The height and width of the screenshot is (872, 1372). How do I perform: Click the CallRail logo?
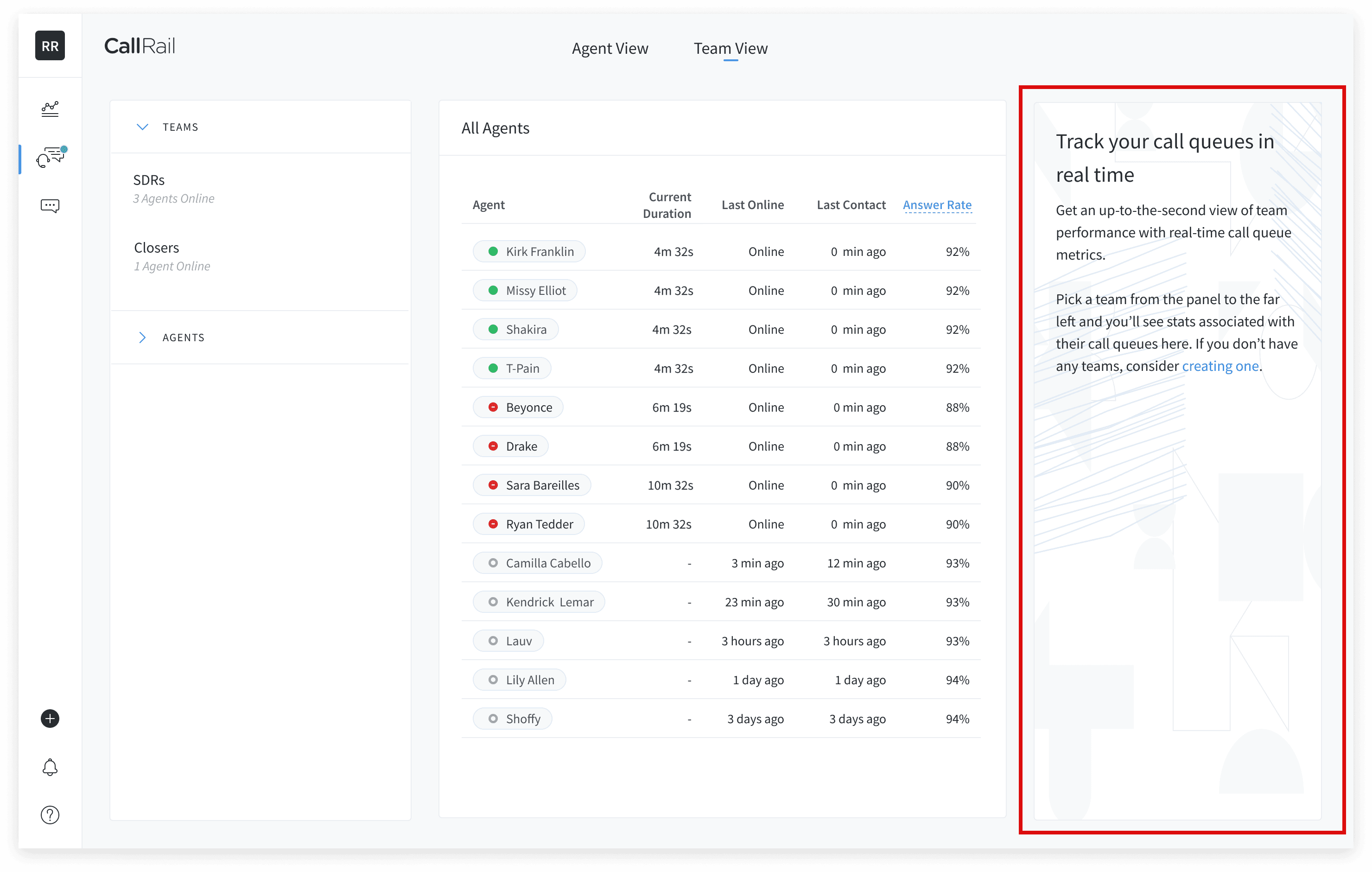click(x=140, y=46)
